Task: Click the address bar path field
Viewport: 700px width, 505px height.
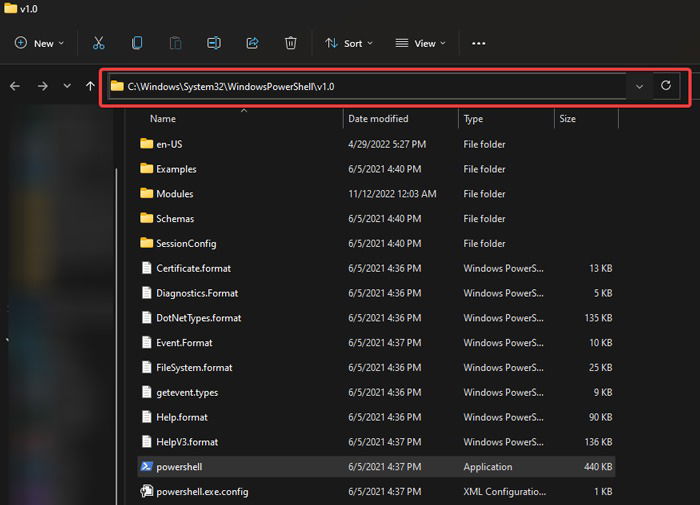Action: pos(367,86)
